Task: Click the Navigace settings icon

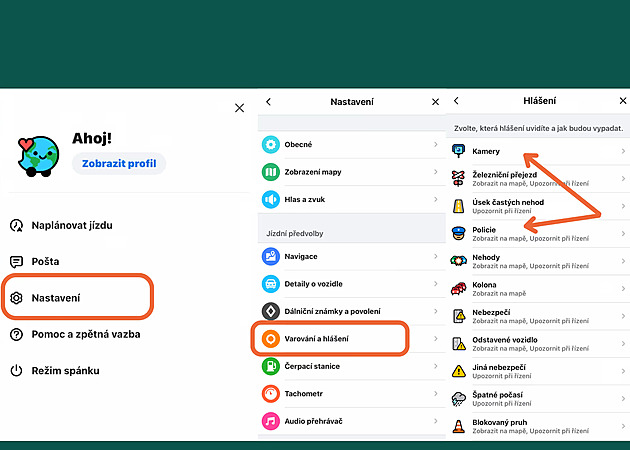Action: [270, 256]
